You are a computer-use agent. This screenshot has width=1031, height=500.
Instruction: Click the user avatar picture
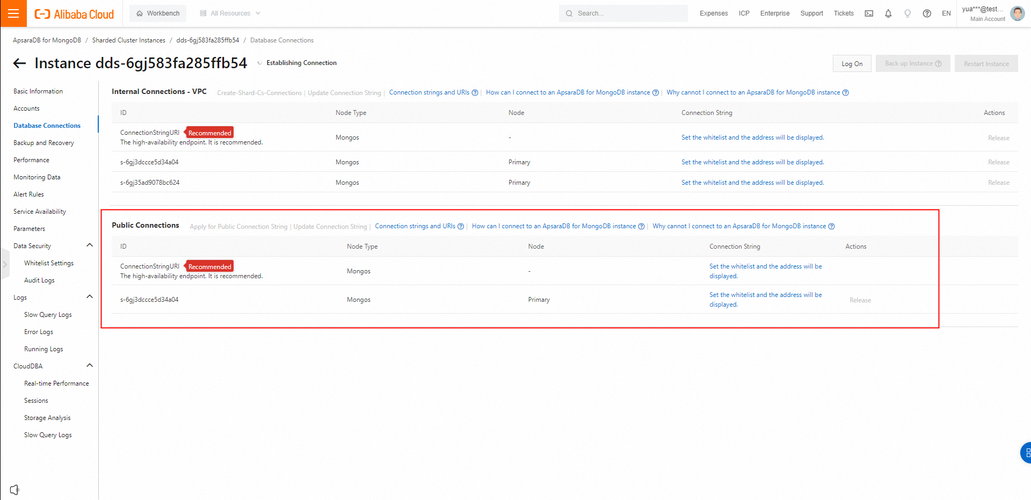[1017, 13]
